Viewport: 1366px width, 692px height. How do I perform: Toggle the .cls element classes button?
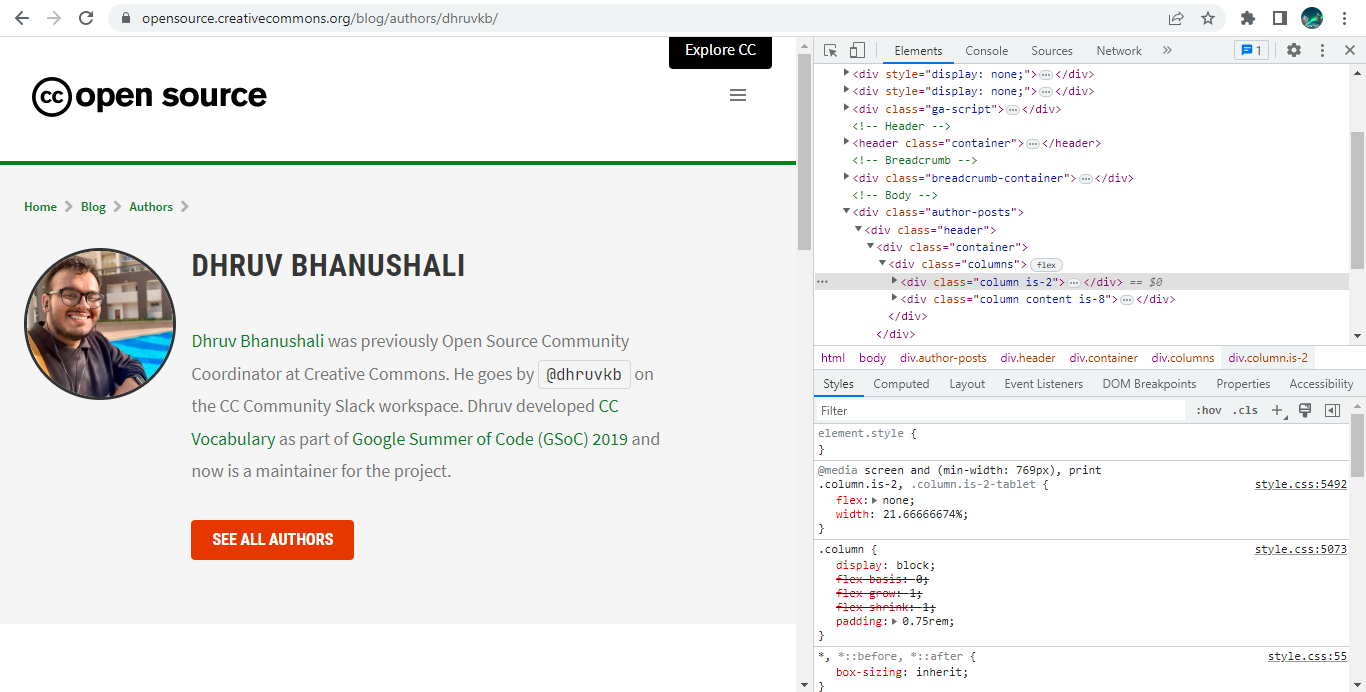click(x=1245, y=411)
